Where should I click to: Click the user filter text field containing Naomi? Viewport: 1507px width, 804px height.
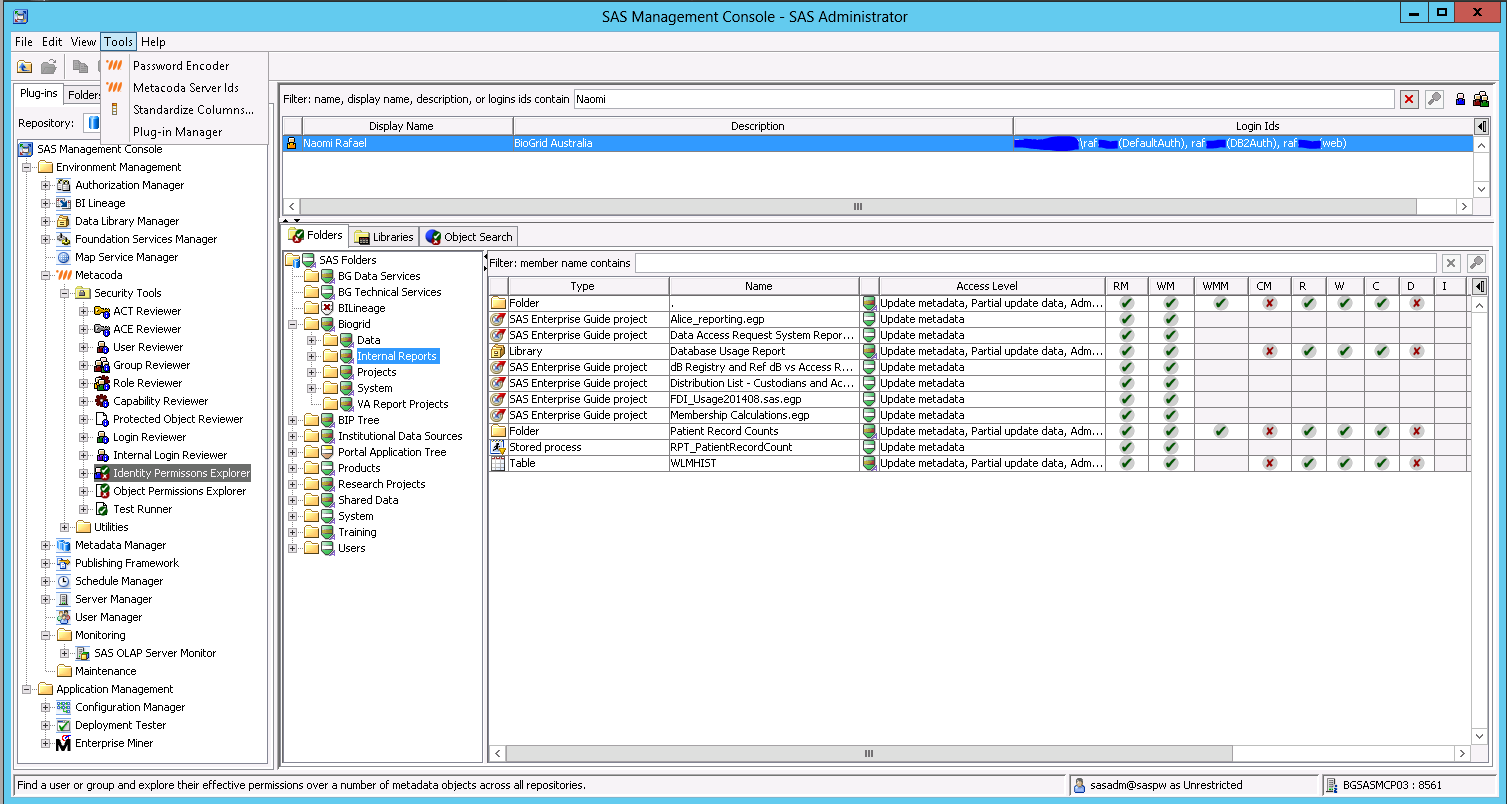(x=984, y=99)
